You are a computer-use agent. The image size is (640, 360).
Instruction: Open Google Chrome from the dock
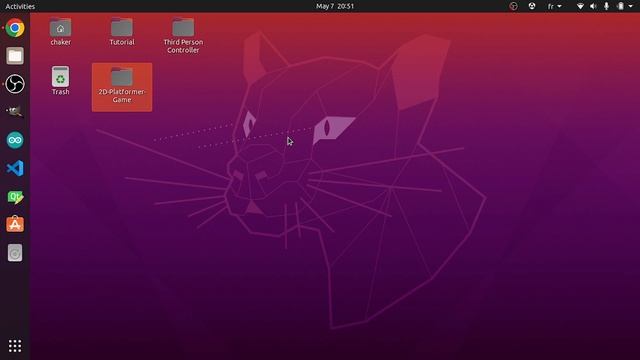point(15,28)
